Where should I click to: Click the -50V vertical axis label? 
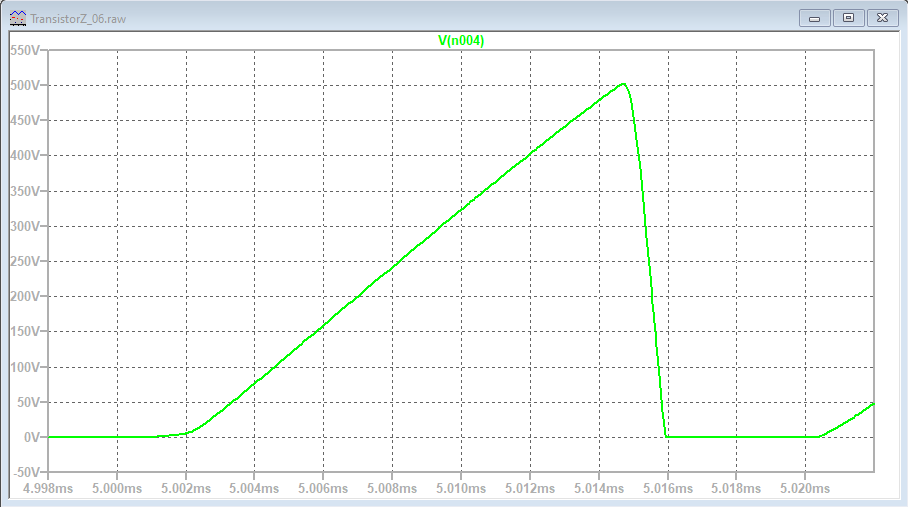26,473
